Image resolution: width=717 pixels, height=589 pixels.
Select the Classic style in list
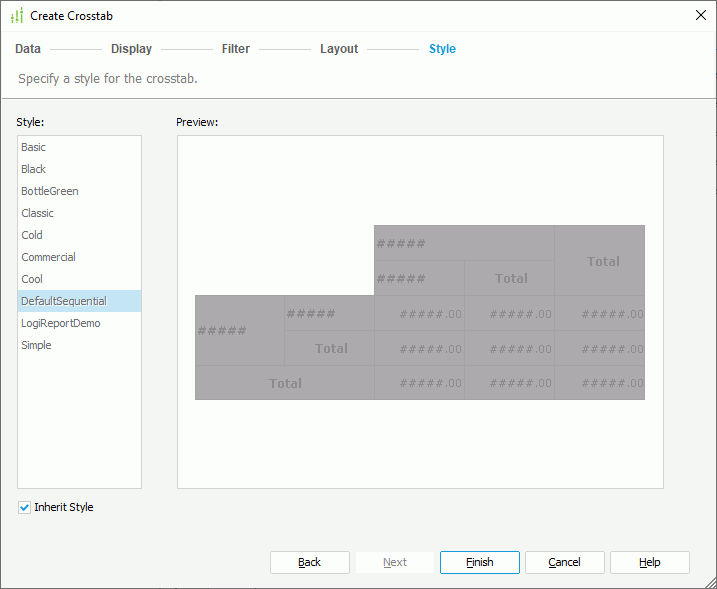(x=38, y=213)
